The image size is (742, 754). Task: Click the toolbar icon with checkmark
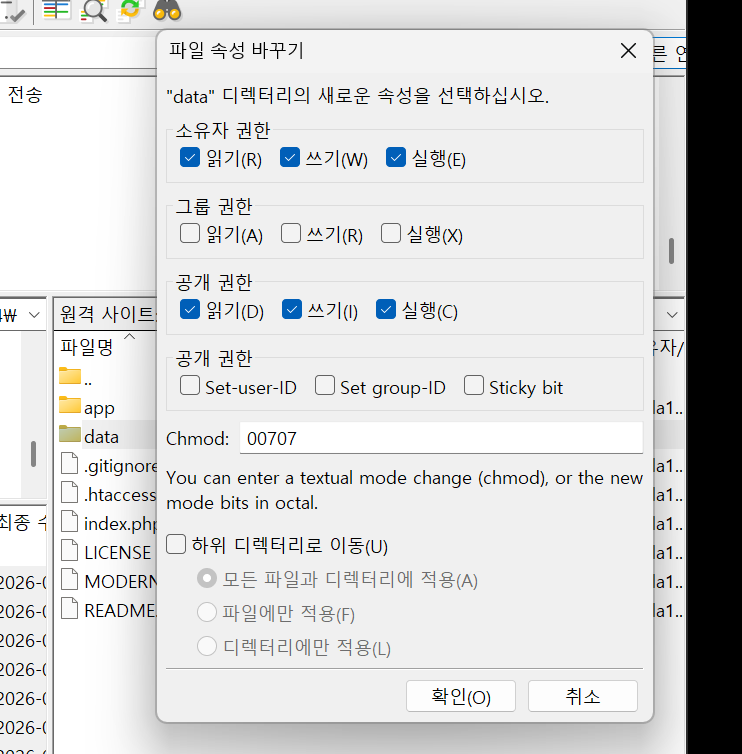13,11
